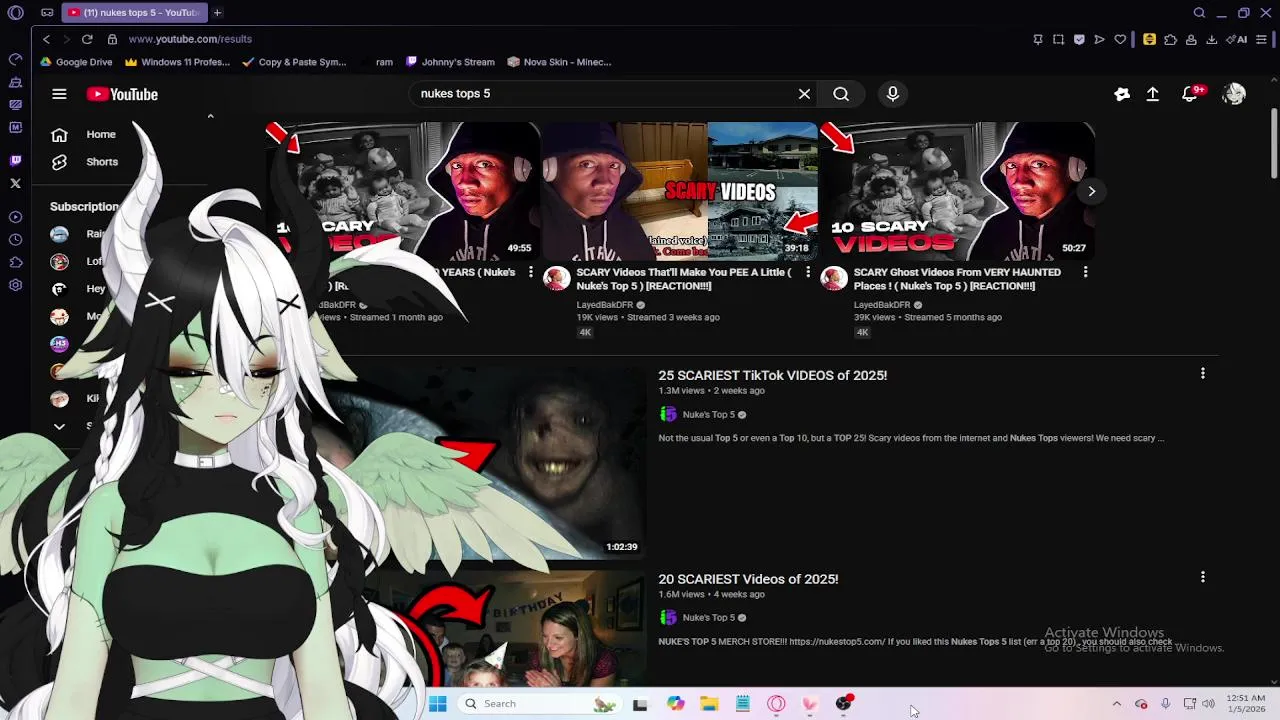1280x720 pixels.
Task: Open Nova Skin - Minec... bookmark
Action: pos(559,62)
